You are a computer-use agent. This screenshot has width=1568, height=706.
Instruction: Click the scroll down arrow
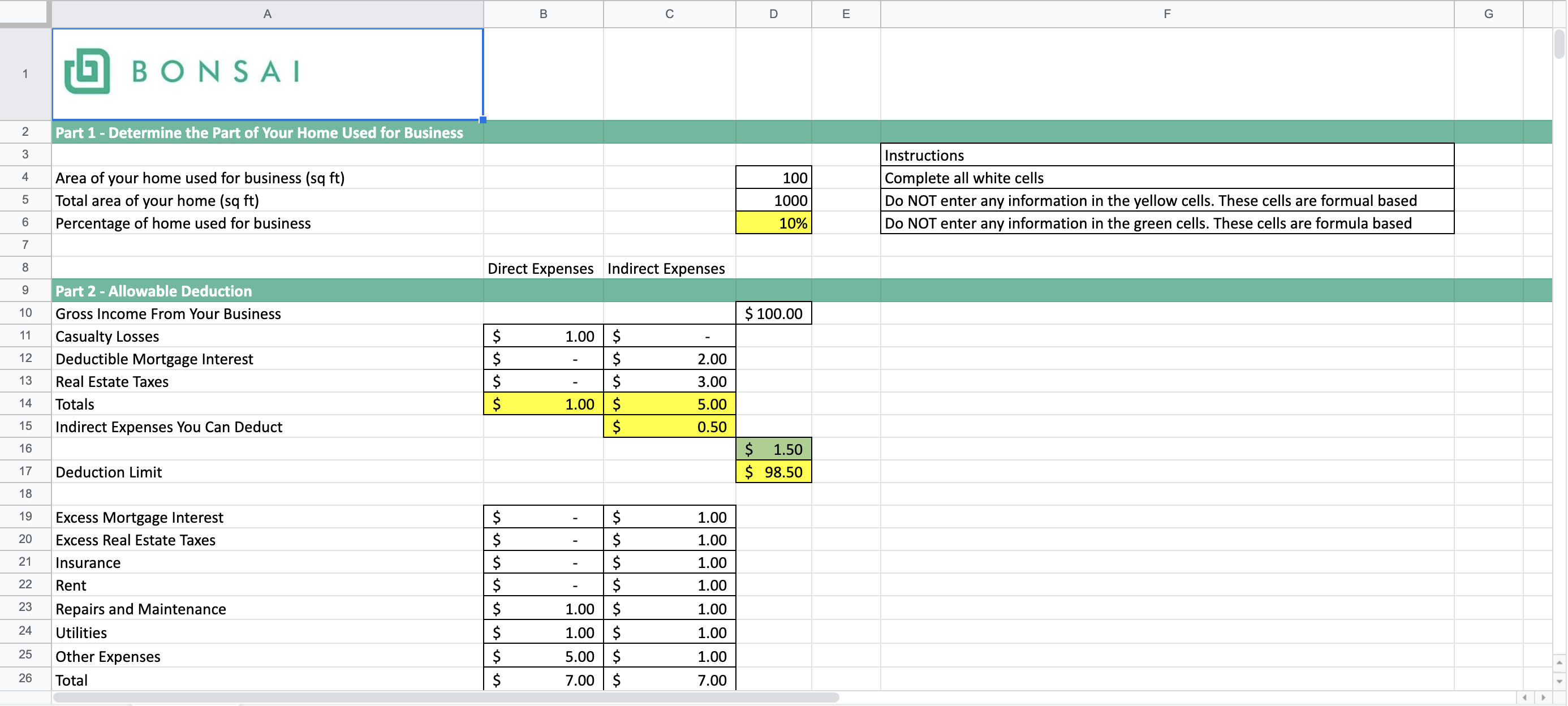coord(1559,681)
